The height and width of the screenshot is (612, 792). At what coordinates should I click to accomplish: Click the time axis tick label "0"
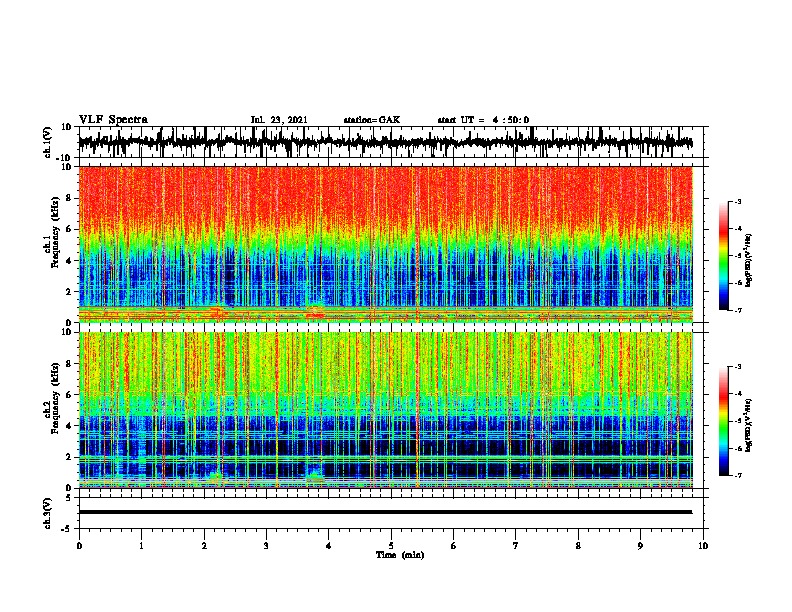point(79,546)
